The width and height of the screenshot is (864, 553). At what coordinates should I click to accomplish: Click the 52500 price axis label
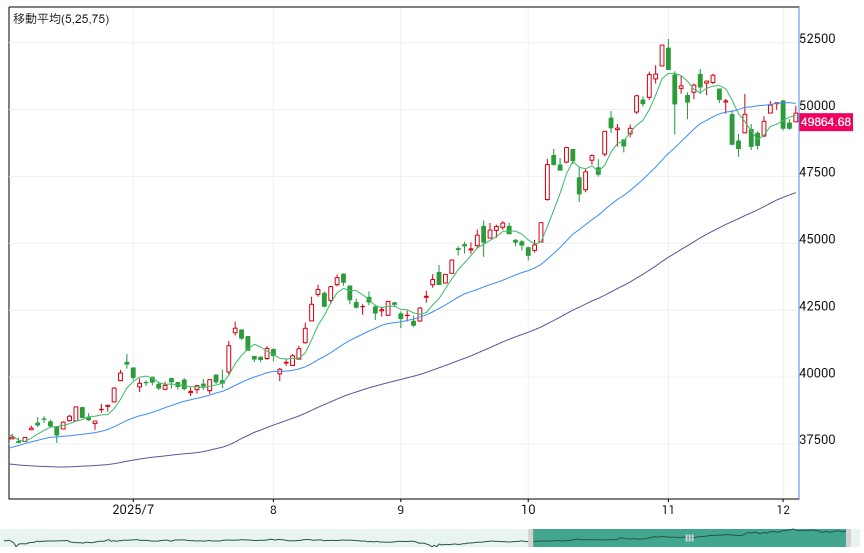817,39
